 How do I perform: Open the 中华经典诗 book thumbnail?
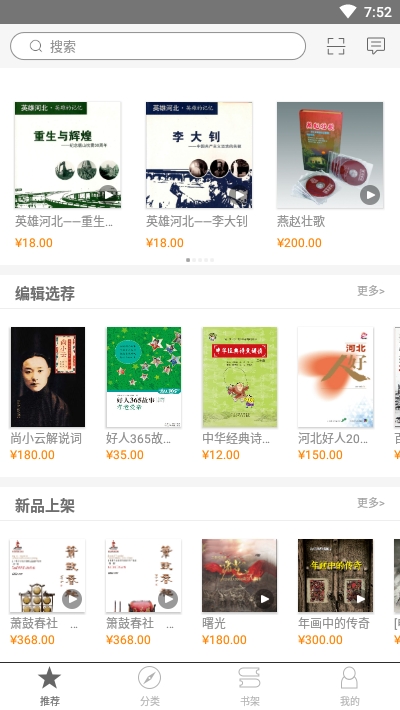(240, 377)
